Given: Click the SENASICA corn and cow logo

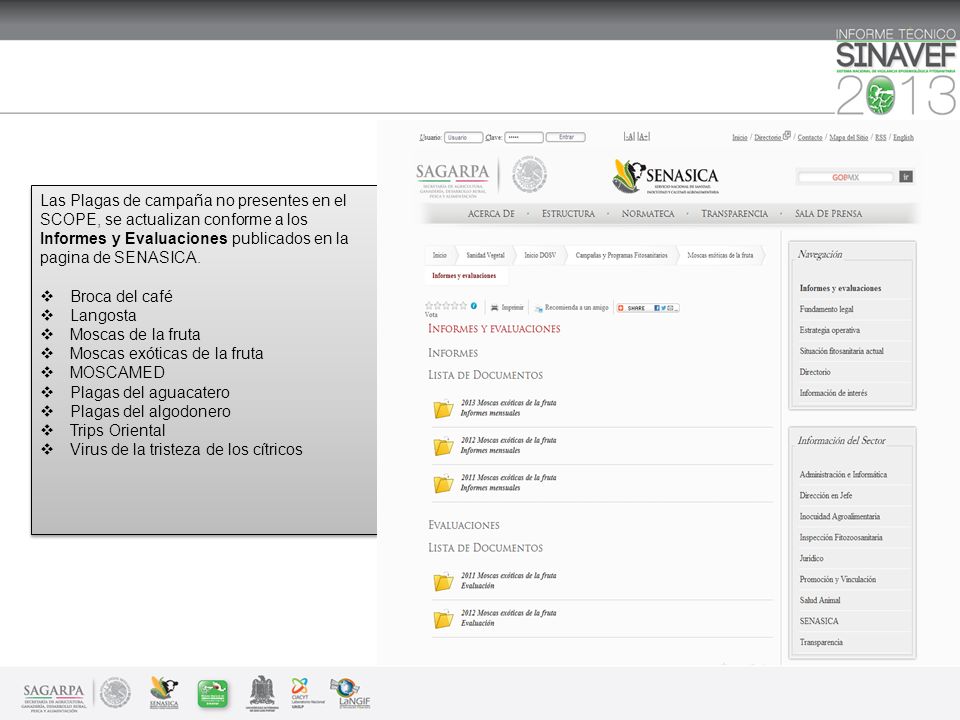Looking at the screenshot, I should [x=666, y=176].
